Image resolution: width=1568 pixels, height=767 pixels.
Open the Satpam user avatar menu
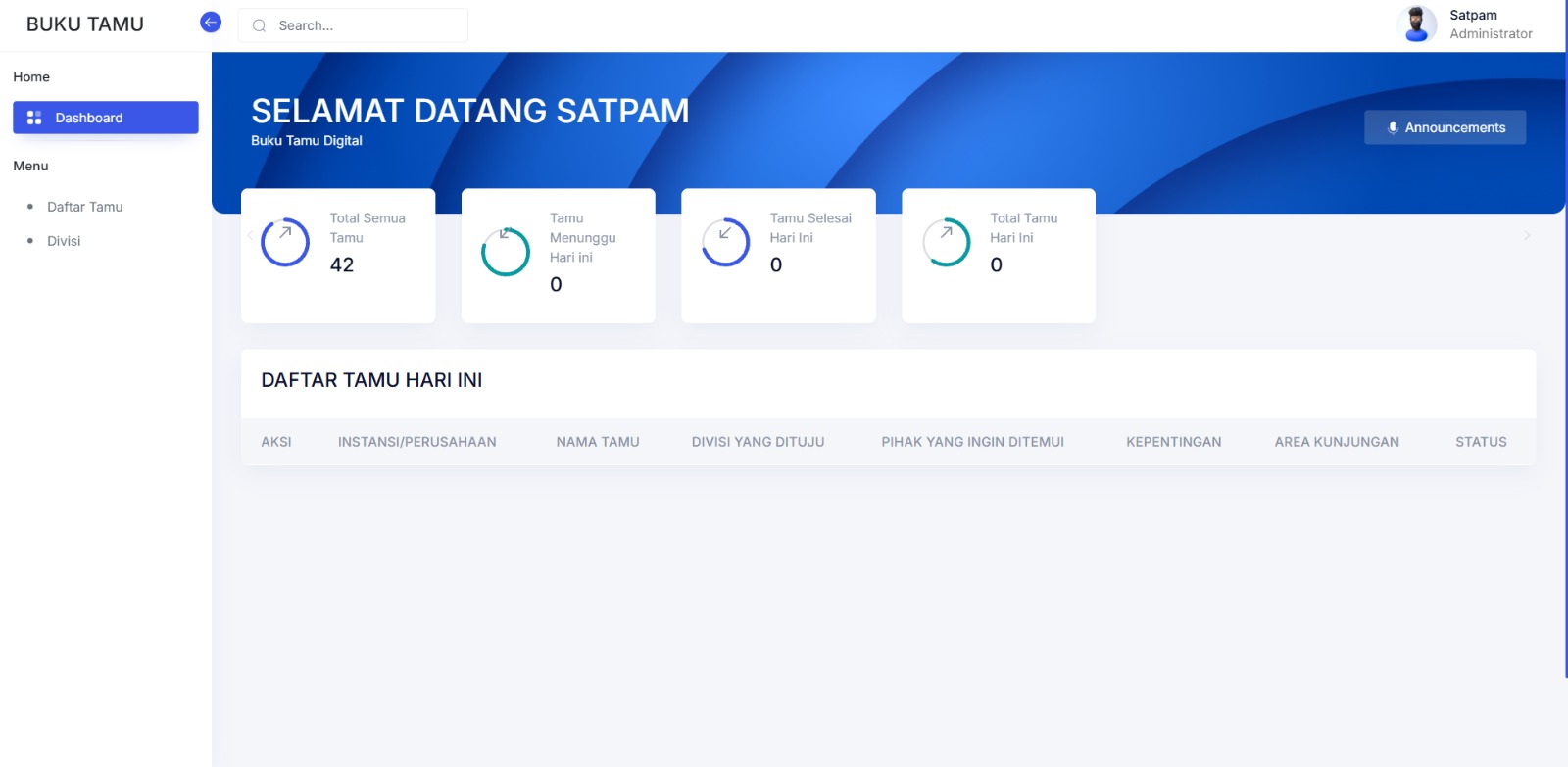1416,24
